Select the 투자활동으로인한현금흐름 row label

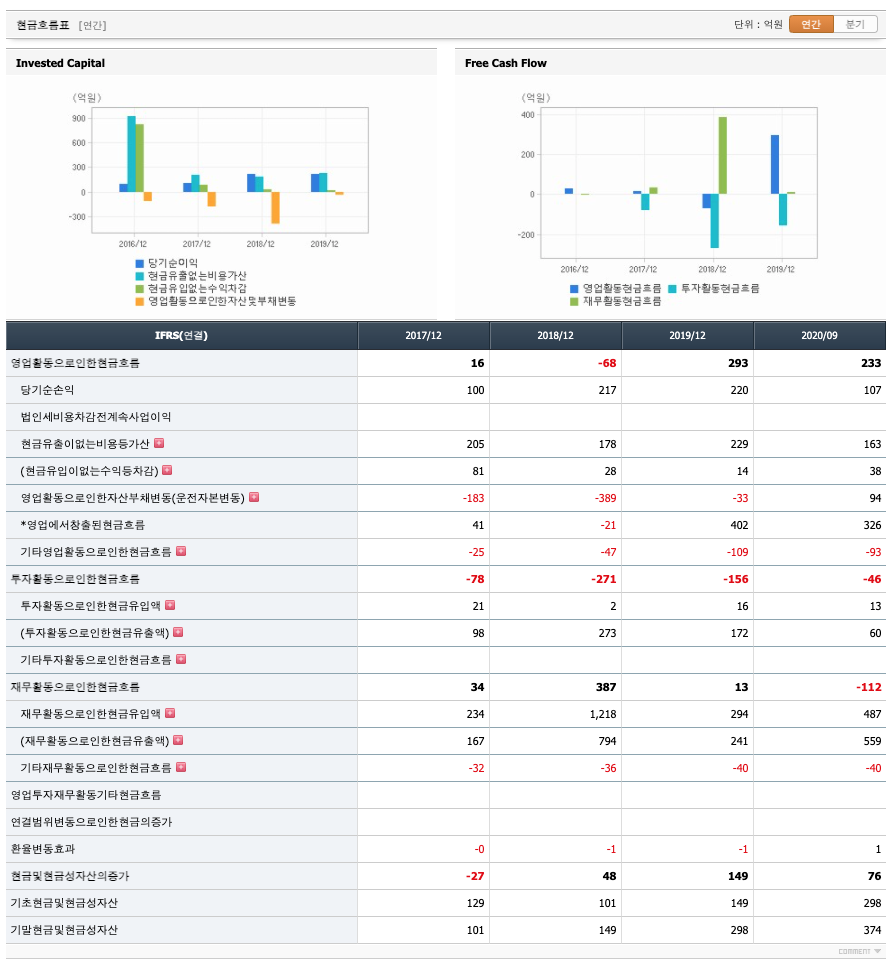(x=75, y=579)
